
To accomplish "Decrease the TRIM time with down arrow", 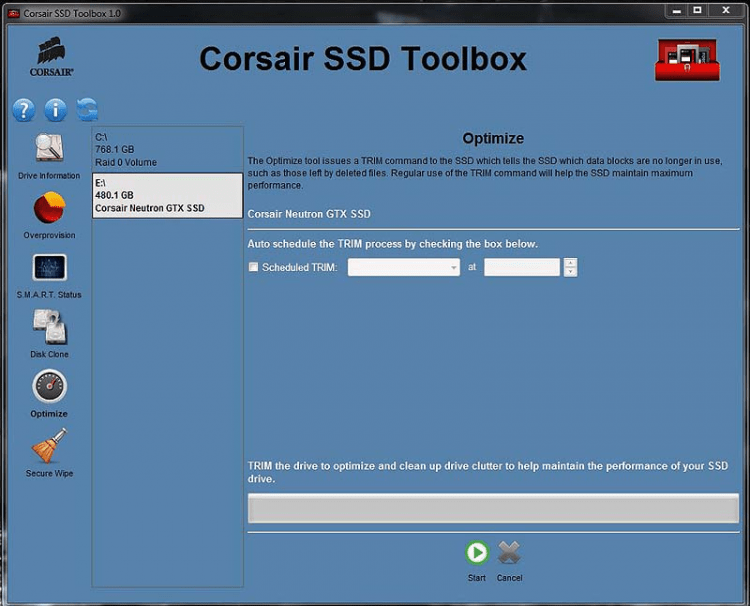I will [x=570, y=272].
